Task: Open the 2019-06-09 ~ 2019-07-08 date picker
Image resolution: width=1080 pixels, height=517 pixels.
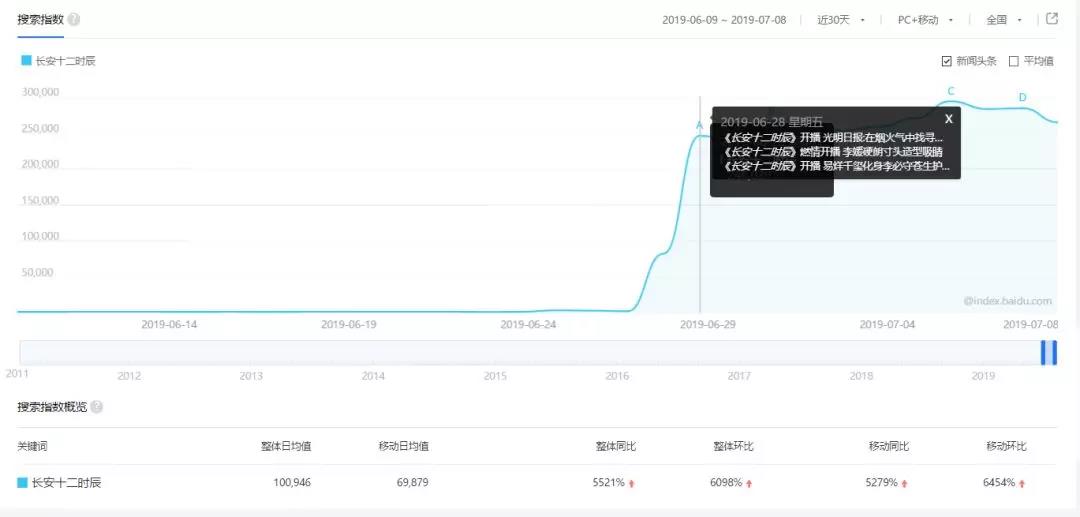Action: (x=724, y=20)
